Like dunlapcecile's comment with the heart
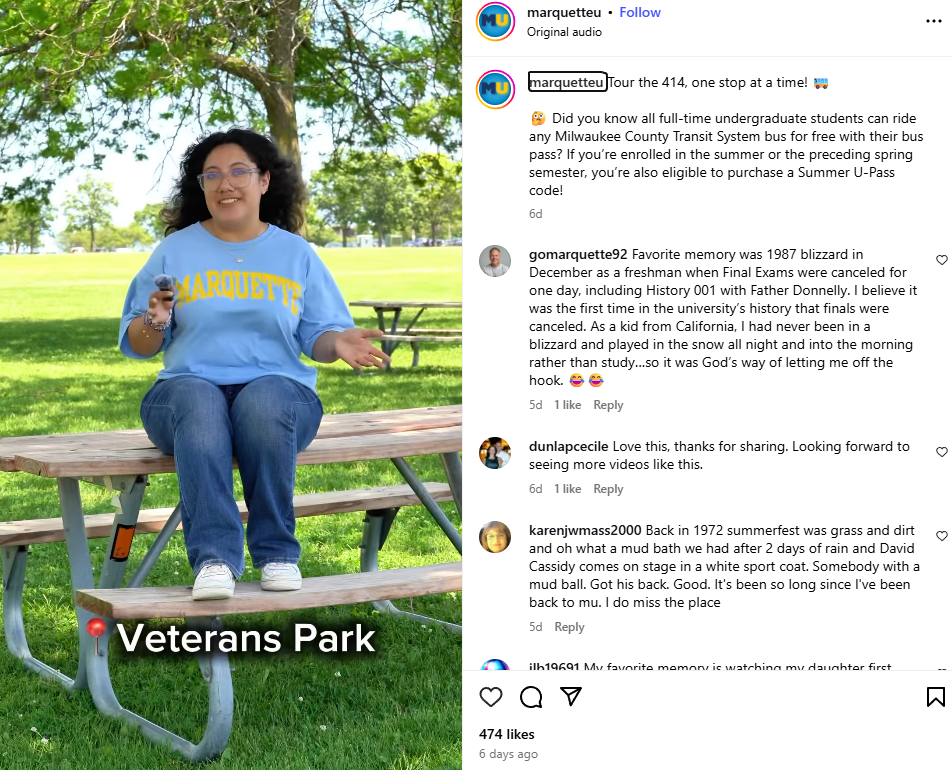 942,452
